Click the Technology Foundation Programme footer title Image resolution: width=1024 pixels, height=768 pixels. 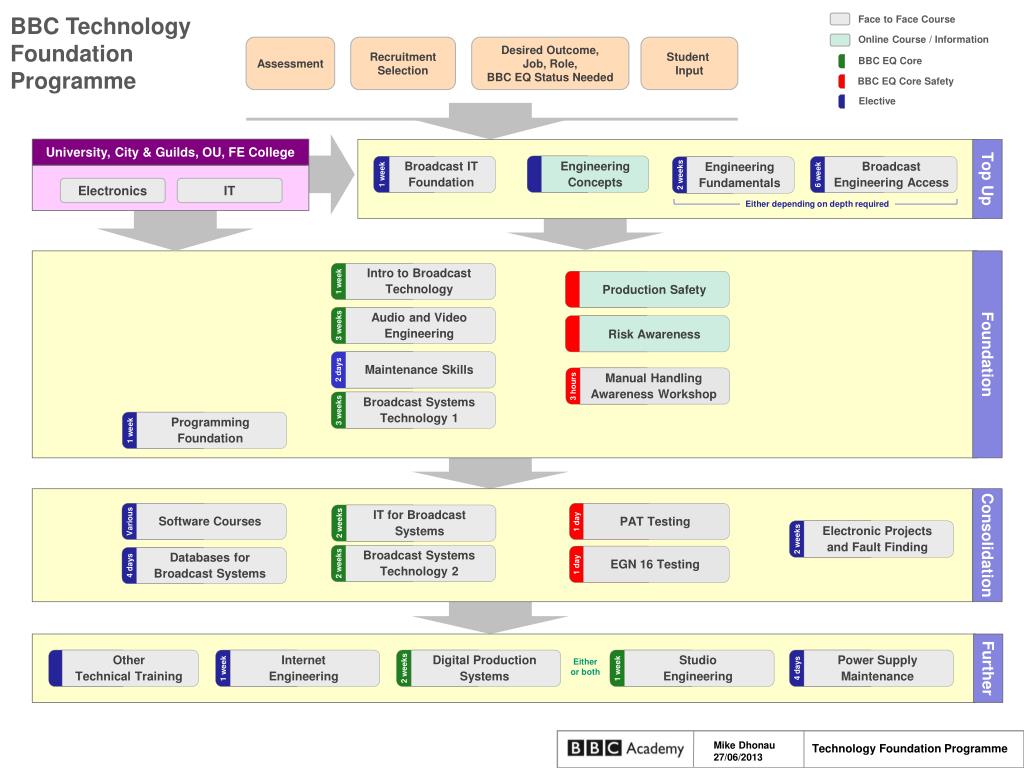click(x=909, y=748)
